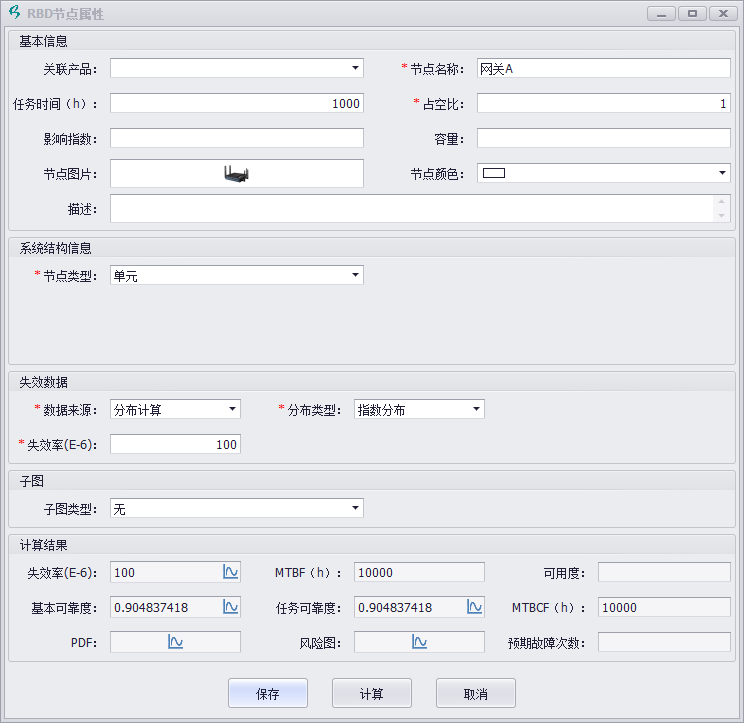Screen dimensions: 744x723
Task: Click the 失效数据 section header
Action: [x=372, y=382]
